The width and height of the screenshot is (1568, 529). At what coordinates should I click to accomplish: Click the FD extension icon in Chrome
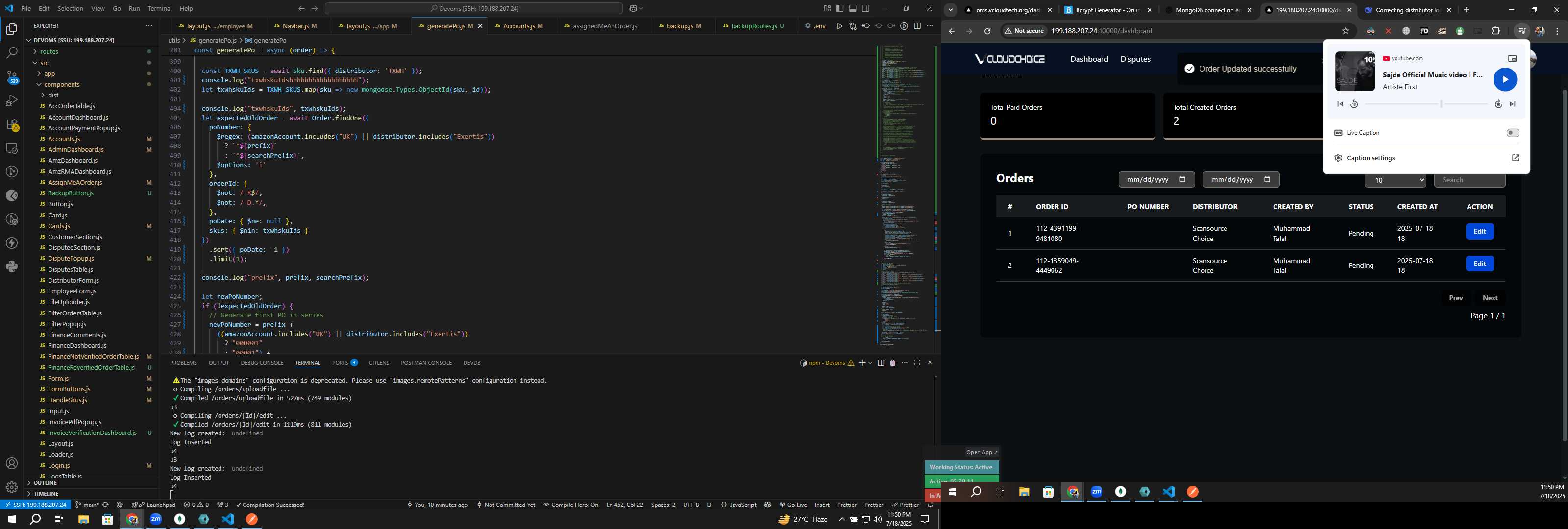tap(1424, 31)
